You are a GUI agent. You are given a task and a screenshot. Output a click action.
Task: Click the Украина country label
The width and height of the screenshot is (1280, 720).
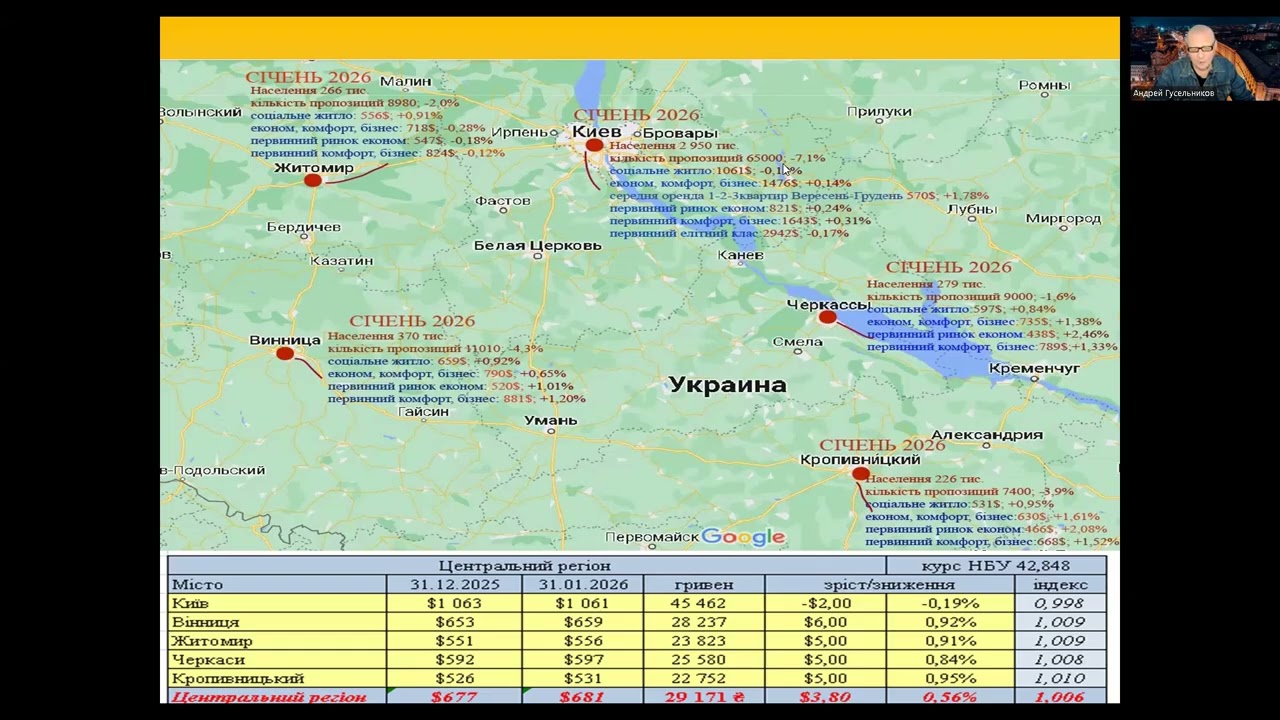(x=727, y=384)
